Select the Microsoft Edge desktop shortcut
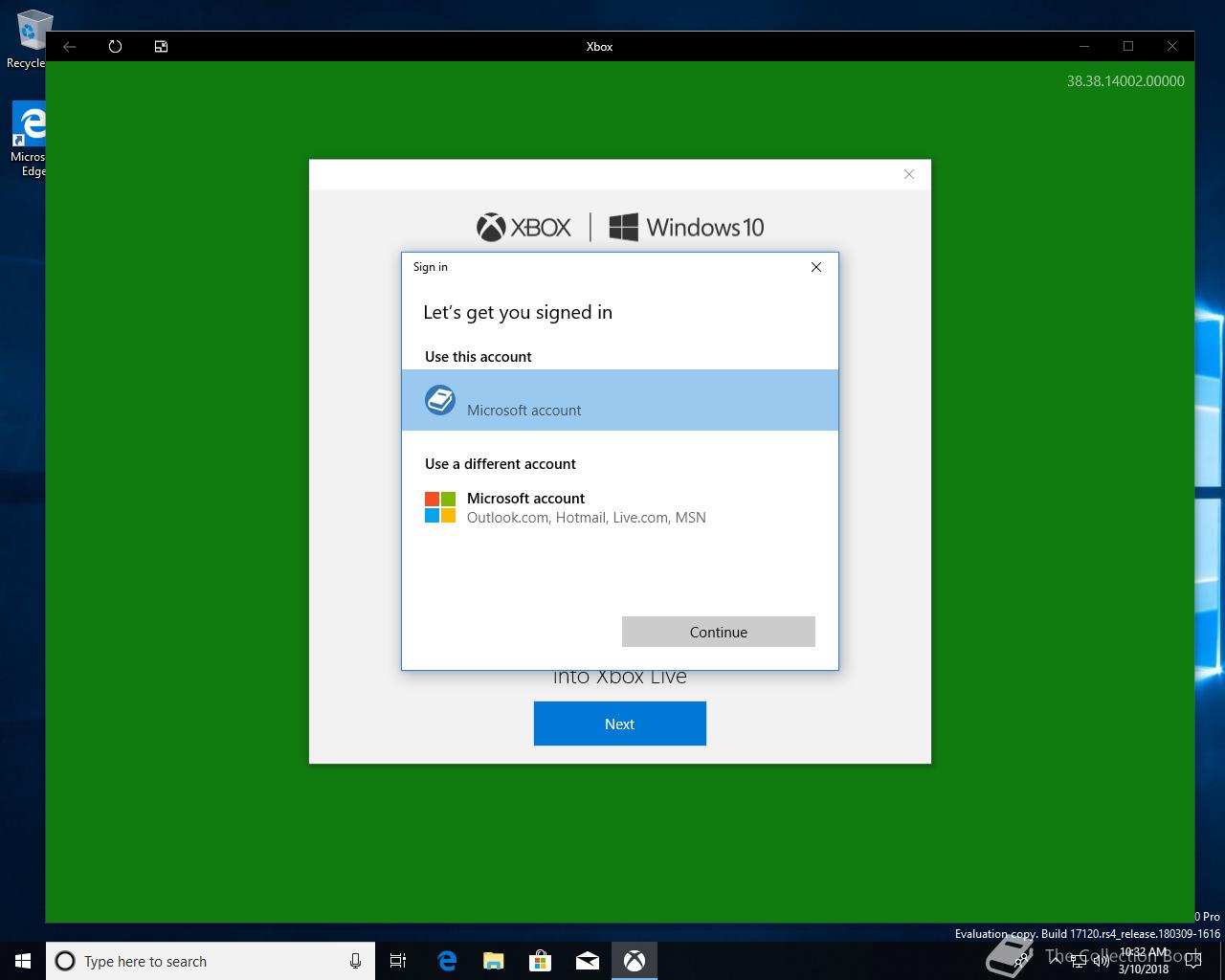This screenshot has width=1225, height=980. point(29,139)
